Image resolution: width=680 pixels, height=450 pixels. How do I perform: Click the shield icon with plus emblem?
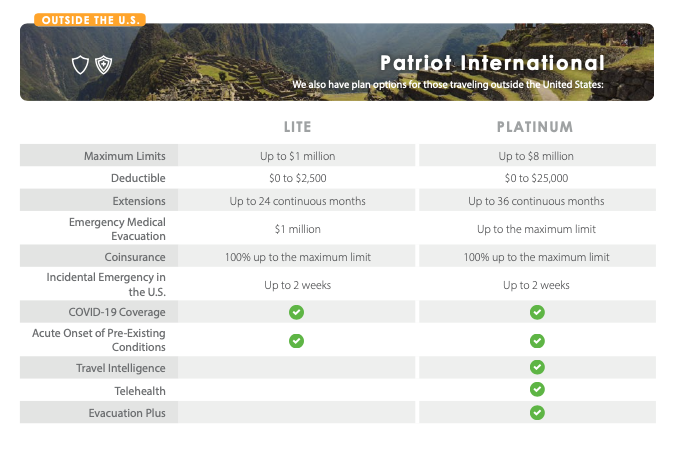103,65
